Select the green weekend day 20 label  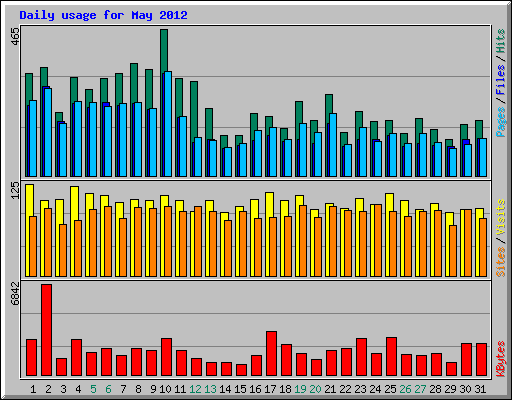[x=315, y=389]
